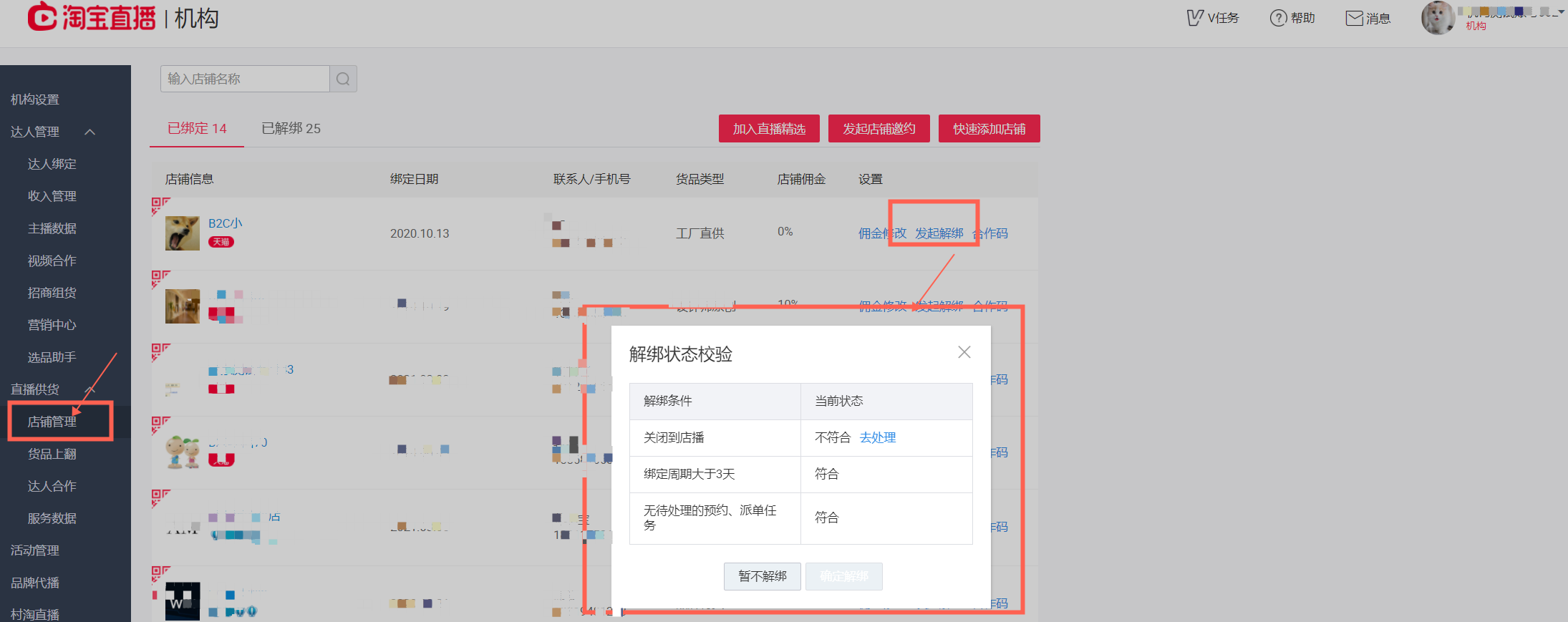Click the 工厂直供 cell
The image size is (1568, 622).
[x=700, y=233]
